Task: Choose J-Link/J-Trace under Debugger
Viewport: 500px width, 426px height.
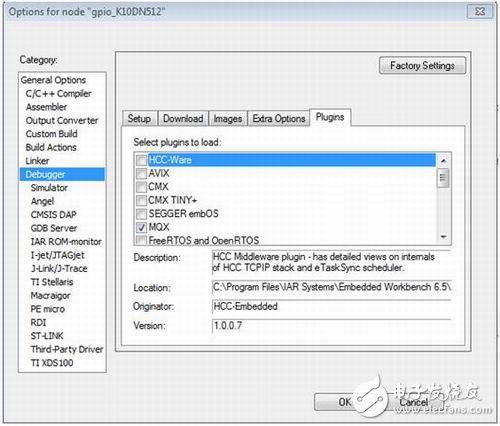Action: (x=59, y=268)
